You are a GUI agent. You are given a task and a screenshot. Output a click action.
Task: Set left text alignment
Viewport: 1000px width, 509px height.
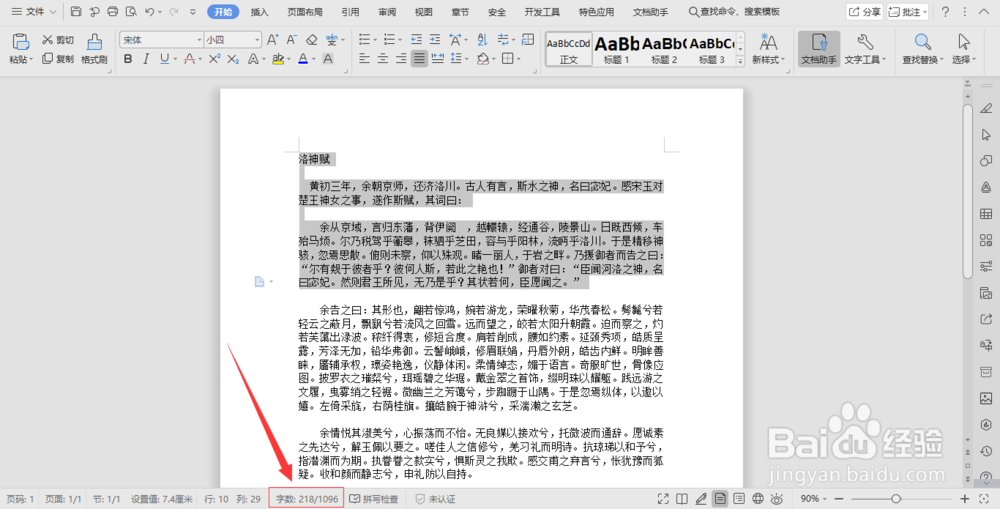[364, 59]
